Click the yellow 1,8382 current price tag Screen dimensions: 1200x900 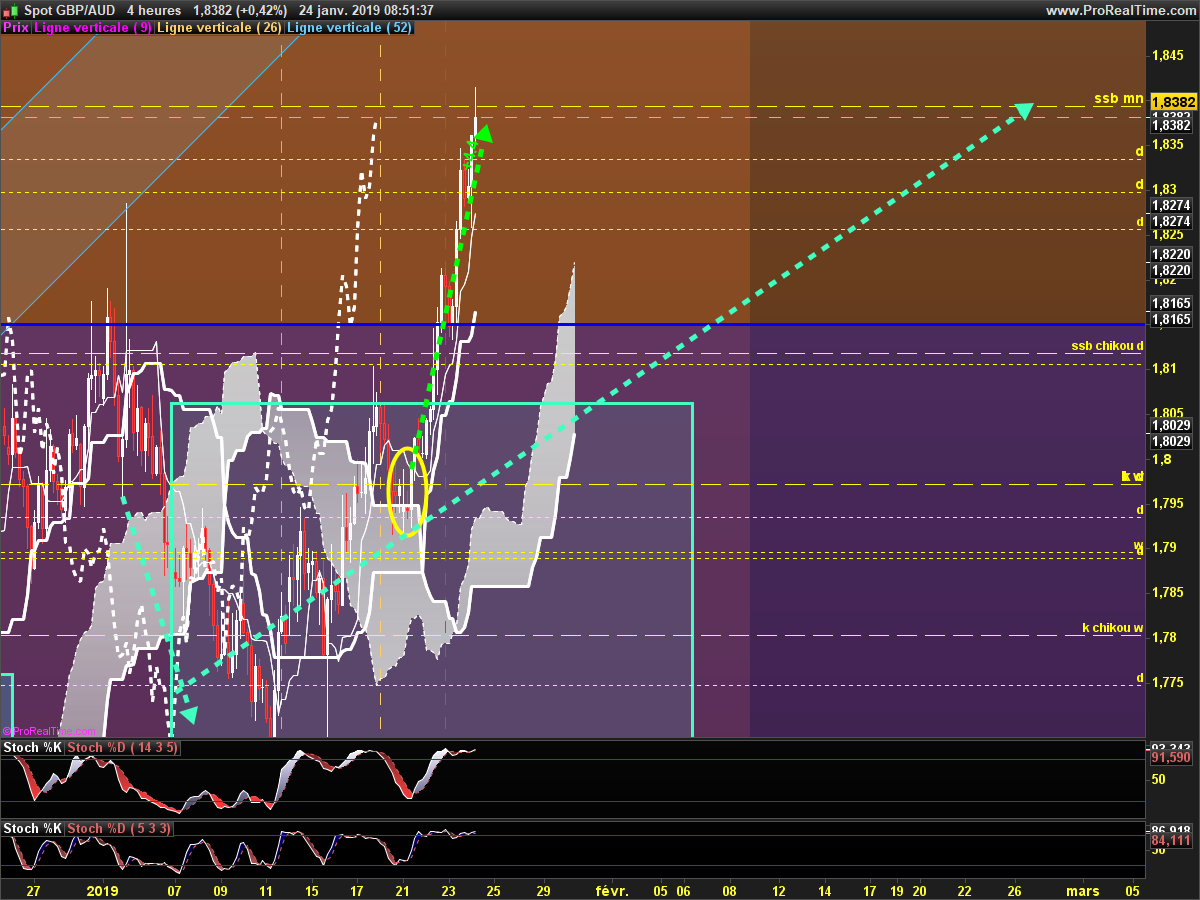coord(1172,102)
